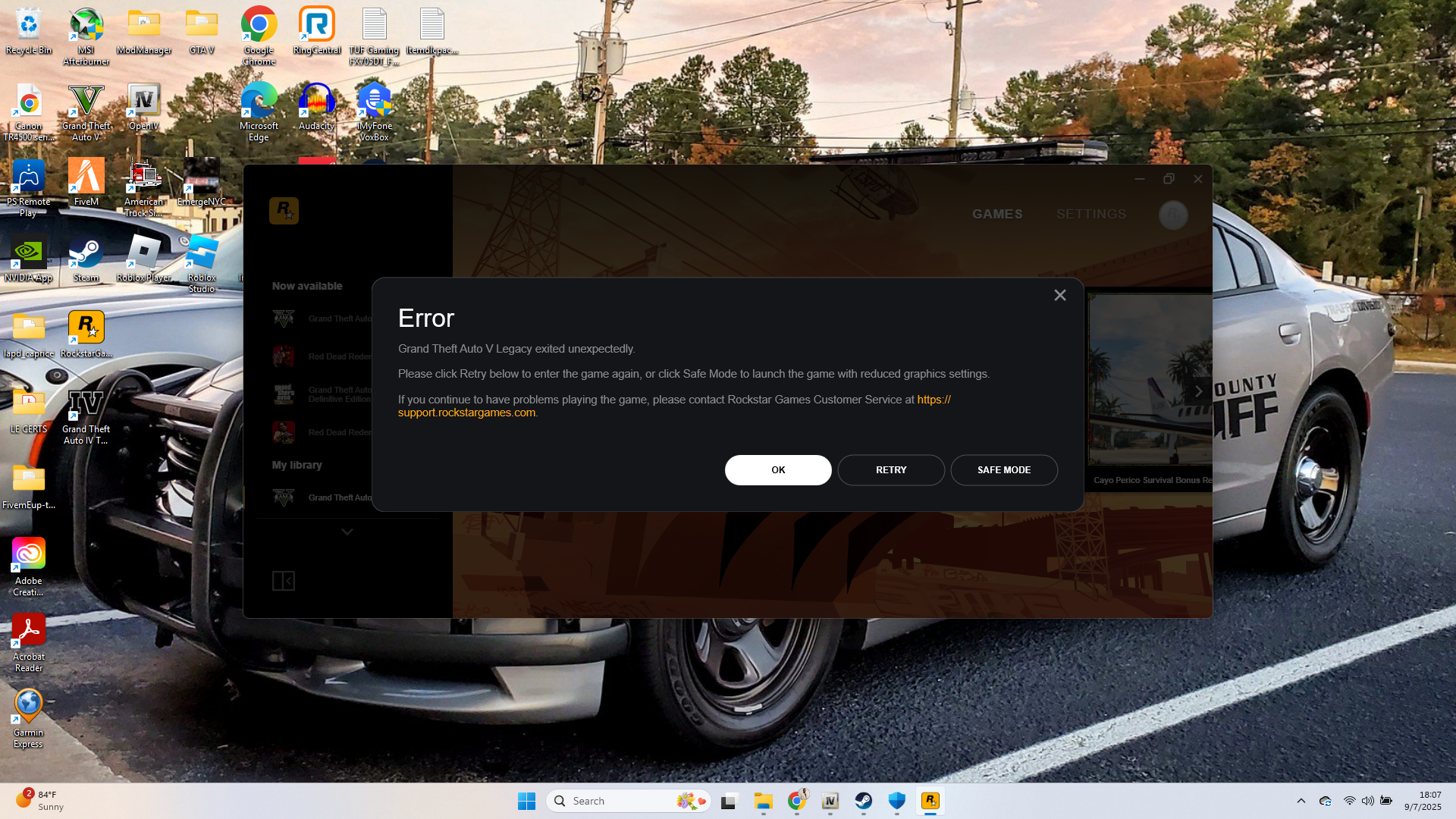
Task: Advance the news carousel with right arrow
Action: (1198, 391)
